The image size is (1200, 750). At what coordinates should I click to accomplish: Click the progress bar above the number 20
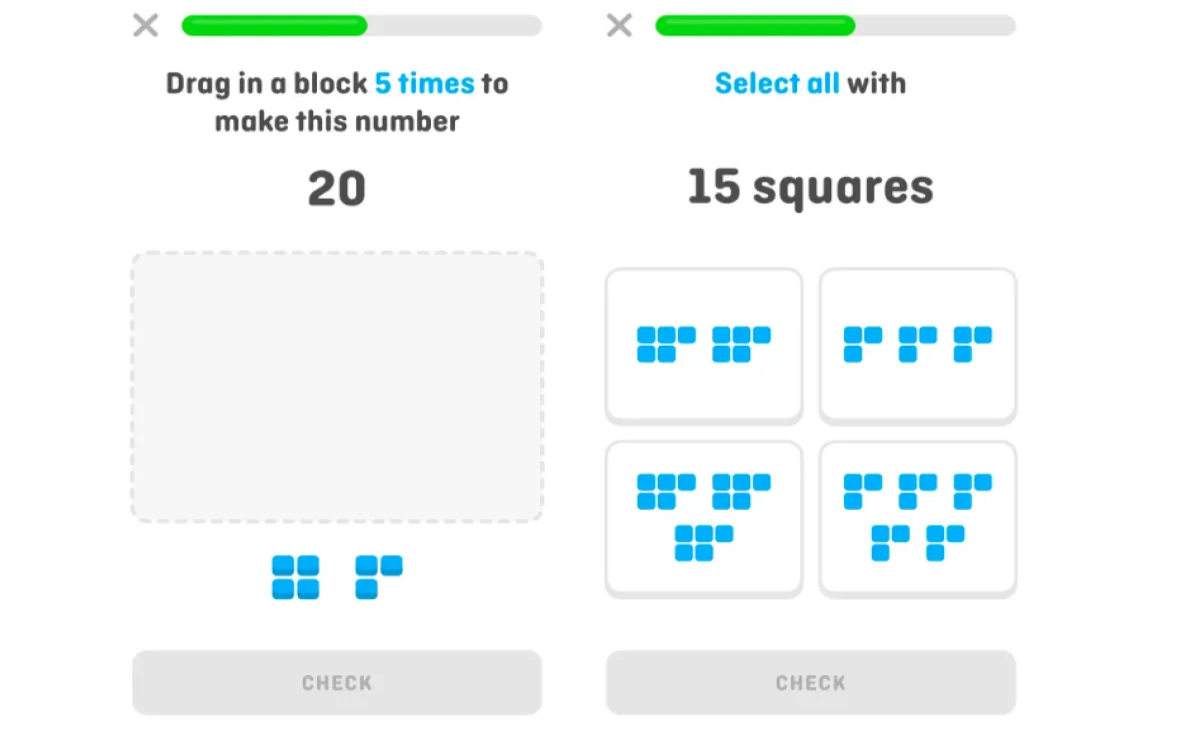pos(361,26)
